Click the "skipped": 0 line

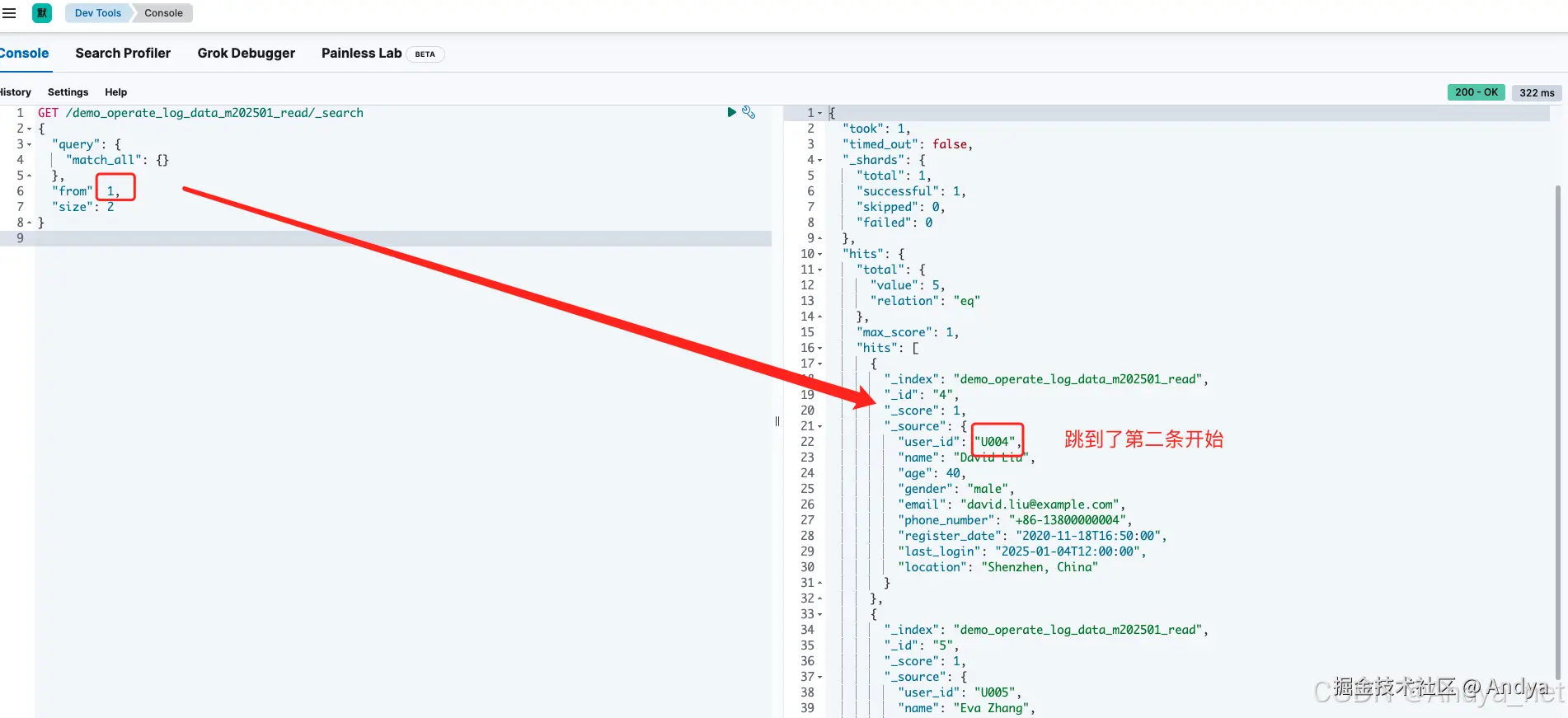901,207
